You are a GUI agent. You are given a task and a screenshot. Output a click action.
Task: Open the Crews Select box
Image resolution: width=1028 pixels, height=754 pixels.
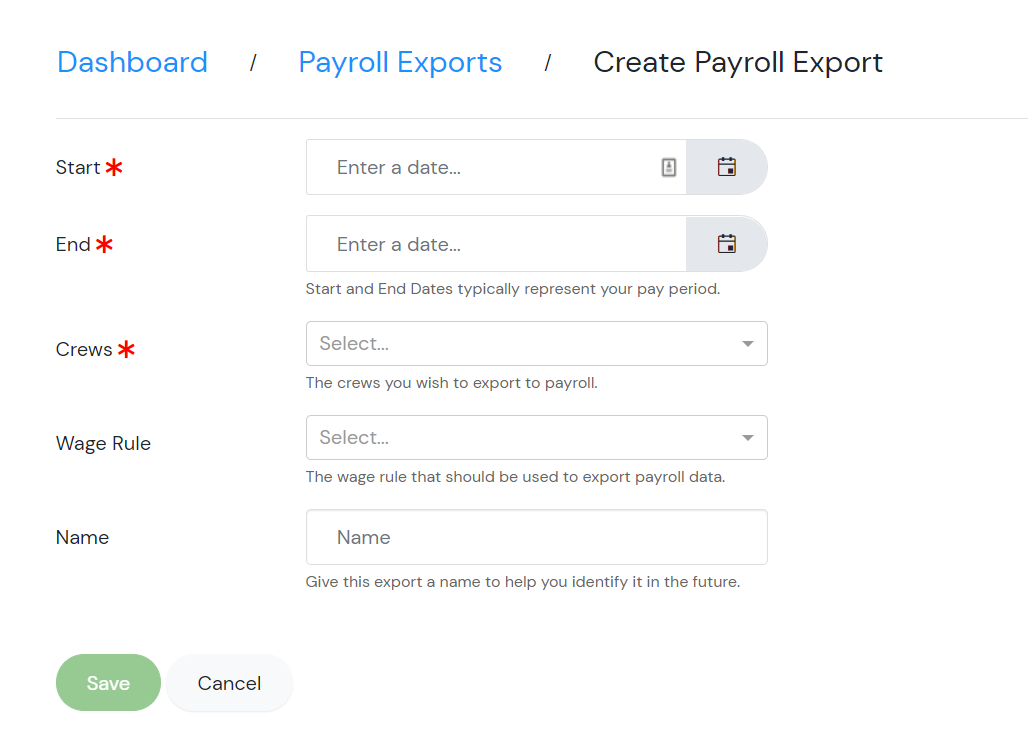pyautogui.click(x=536, y=344)
